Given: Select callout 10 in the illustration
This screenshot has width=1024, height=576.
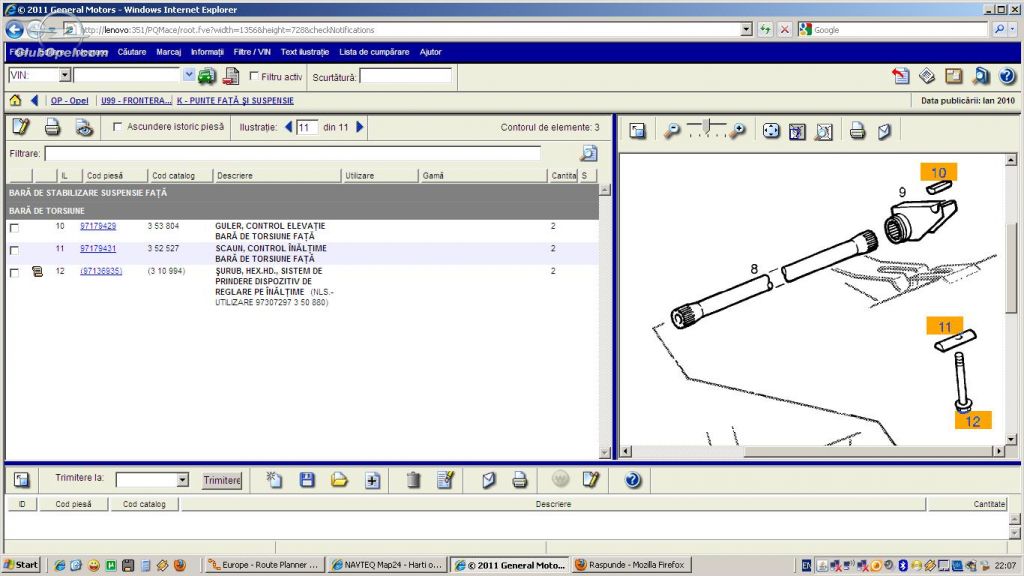Looking at the screenshot, I should click(938, 172).
